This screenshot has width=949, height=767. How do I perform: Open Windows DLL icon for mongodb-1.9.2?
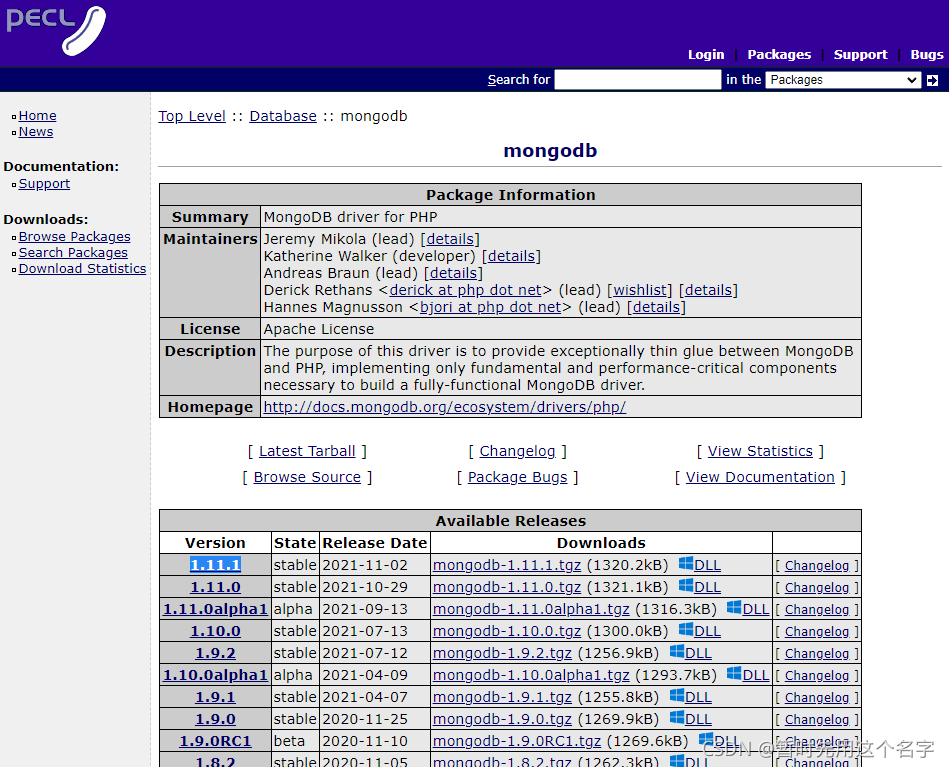[677, 651]
